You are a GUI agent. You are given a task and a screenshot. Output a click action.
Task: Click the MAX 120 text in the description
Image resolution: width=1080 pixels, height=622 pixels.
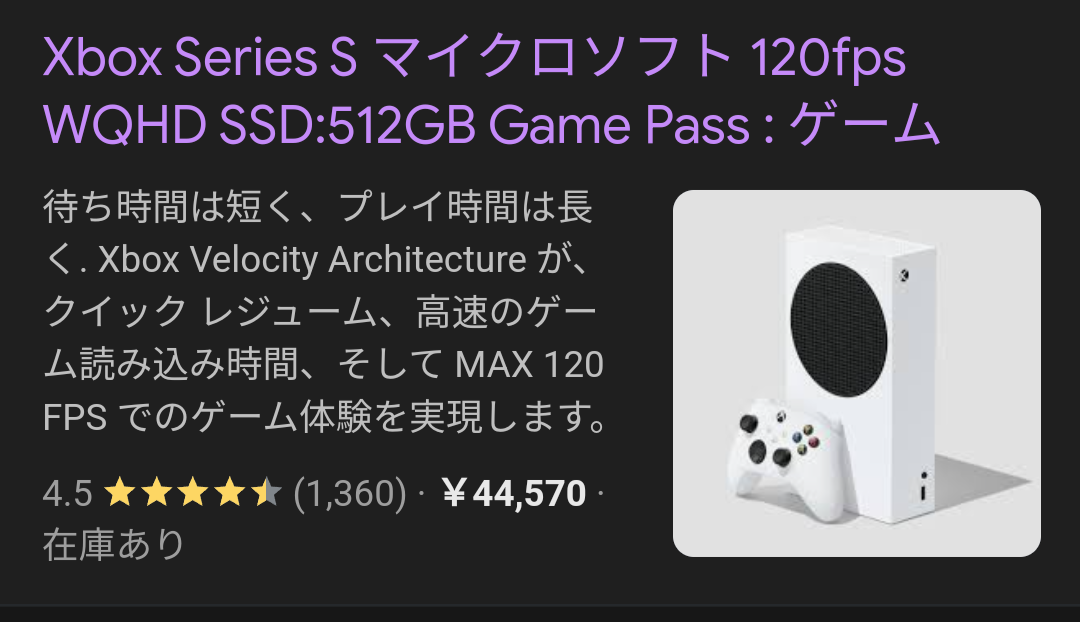point(529,364)
